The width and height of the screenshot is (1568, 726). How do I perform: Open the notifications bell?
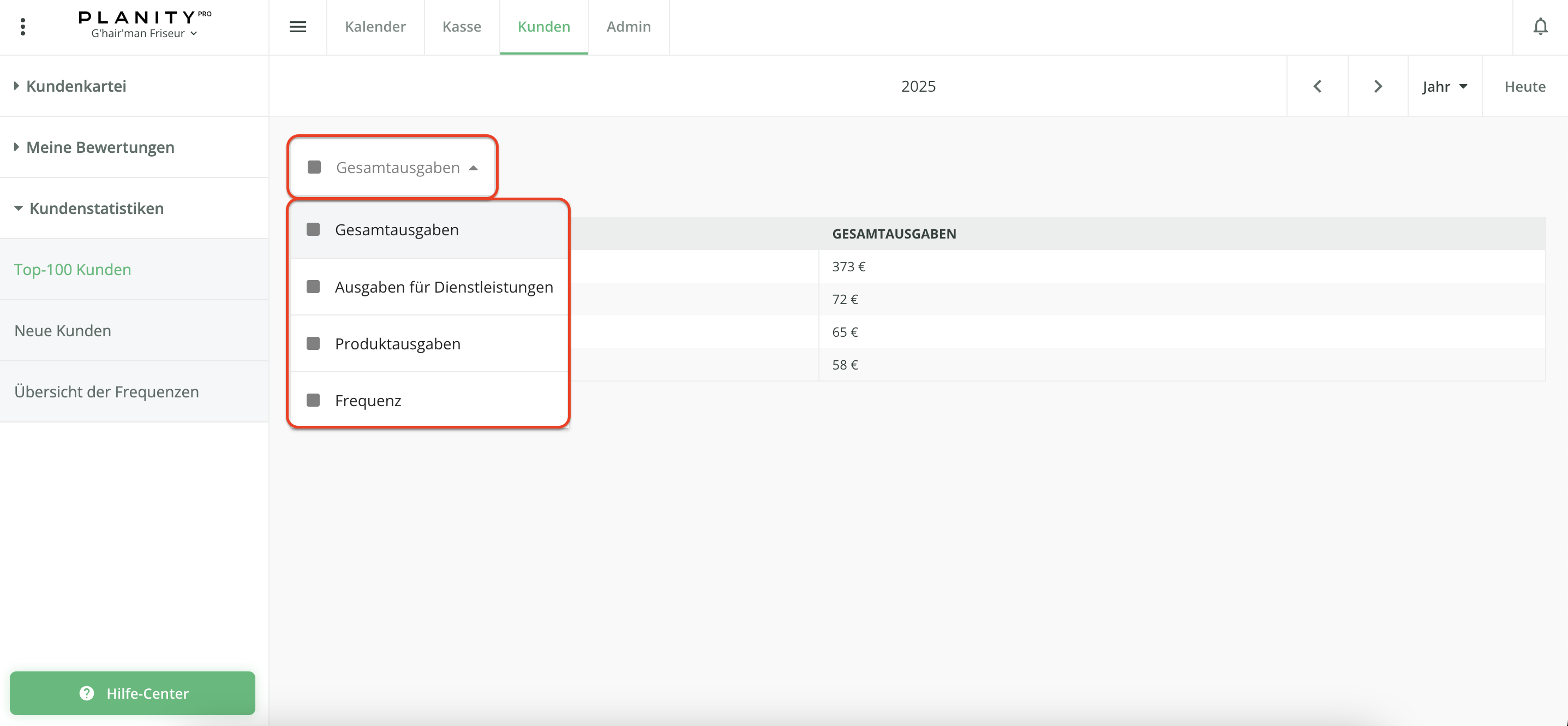coord(1540,27)
